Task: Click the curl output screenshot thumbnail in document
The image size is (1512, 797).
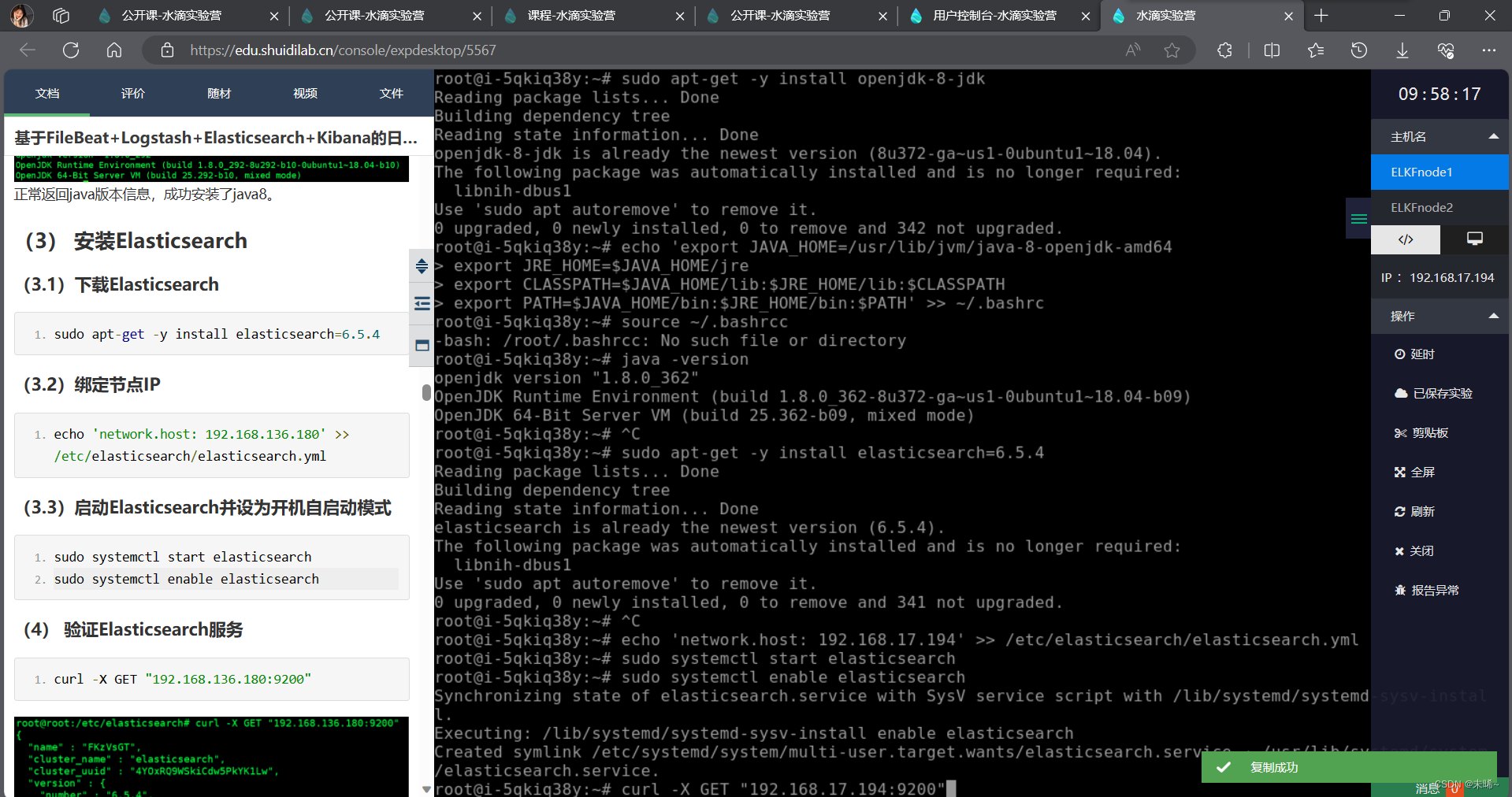Action: tap(211, 756)
